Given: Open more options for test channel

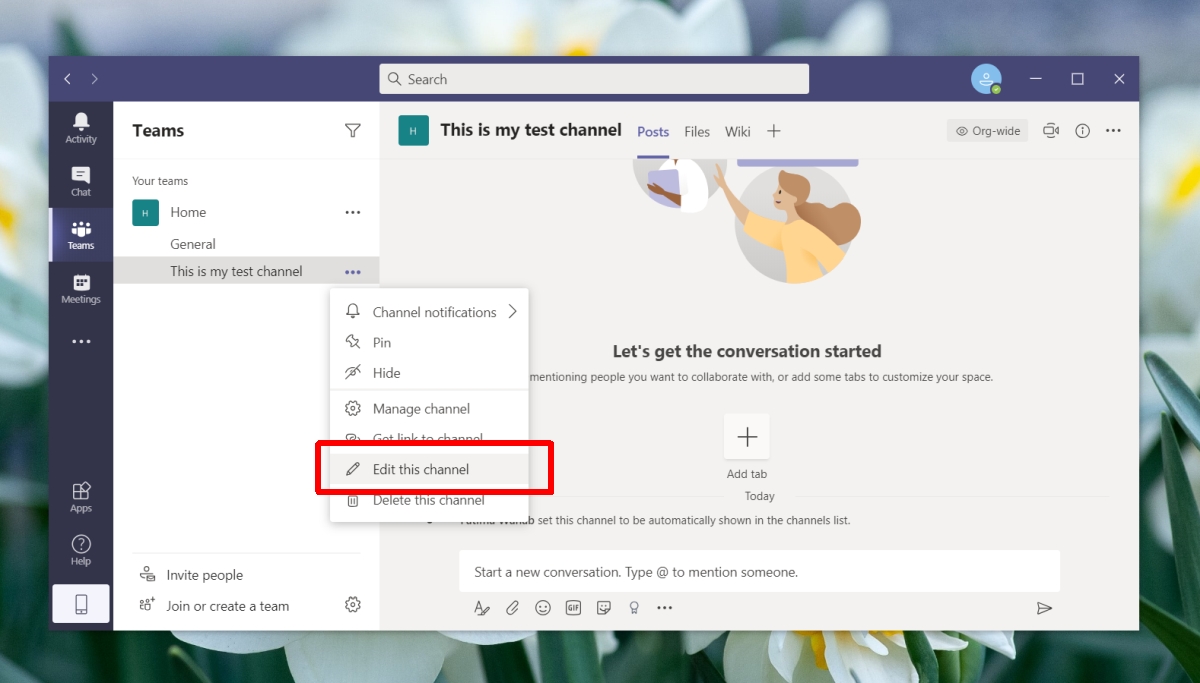Looking at the screenshot, I should (x=352, y=271).
